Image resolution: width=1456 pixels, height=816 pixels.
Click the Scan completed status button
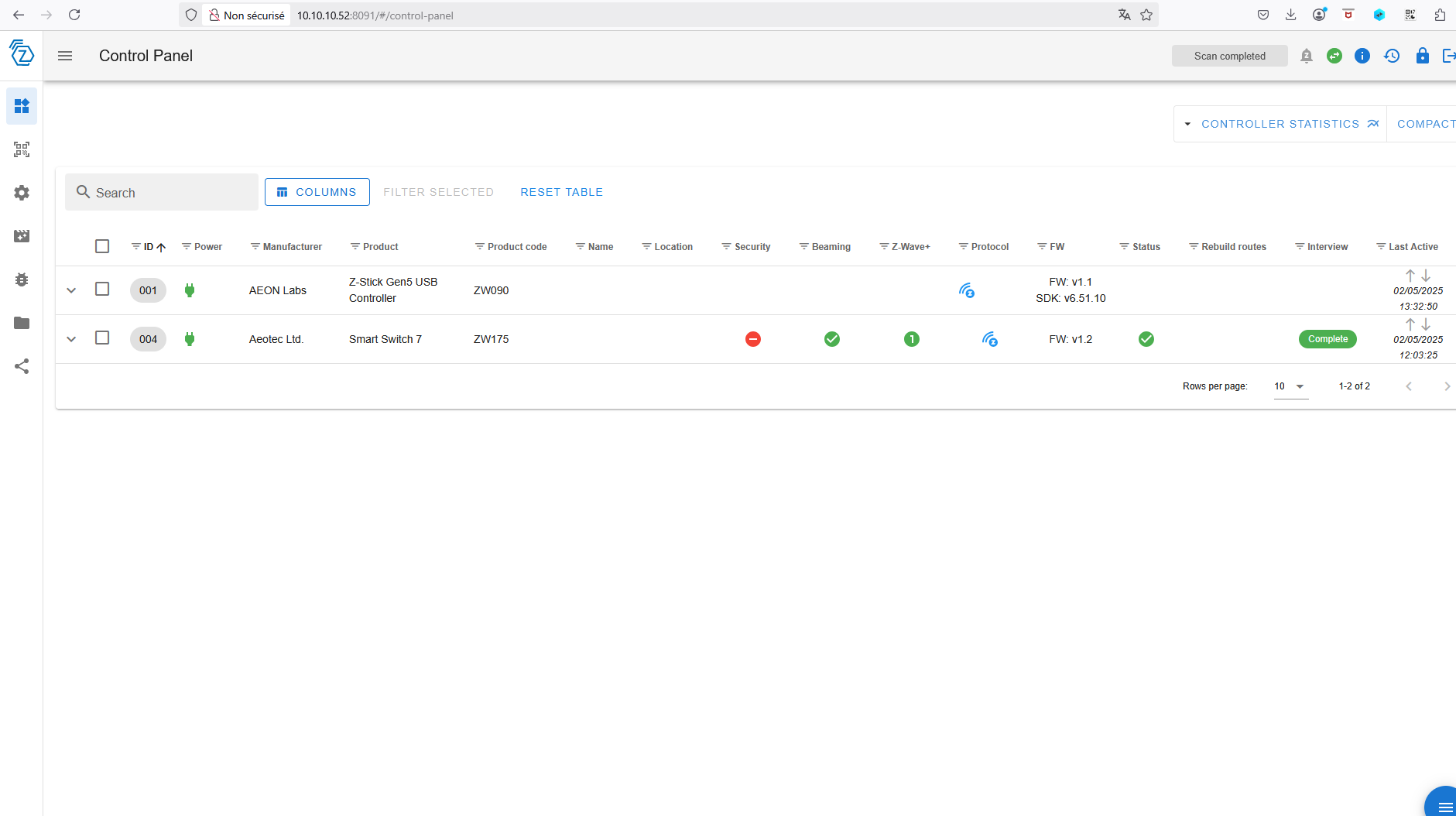pos(1229,56)
